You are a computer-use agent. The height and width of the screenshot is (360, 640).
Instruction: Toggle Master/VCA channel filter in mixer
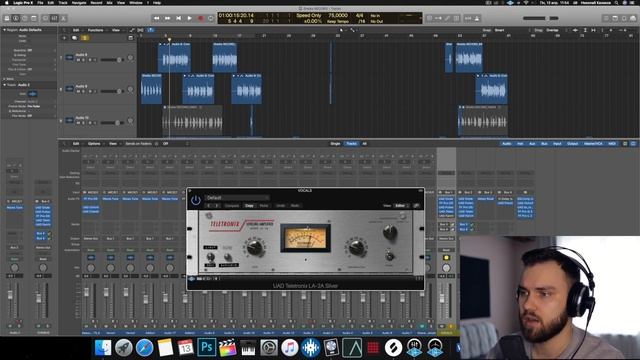tap(593, 144)
